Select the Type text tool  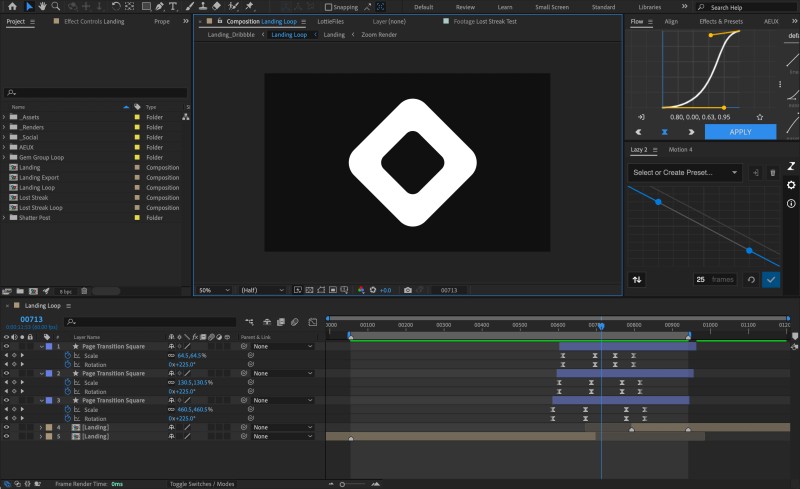click(x=173, y=7)
